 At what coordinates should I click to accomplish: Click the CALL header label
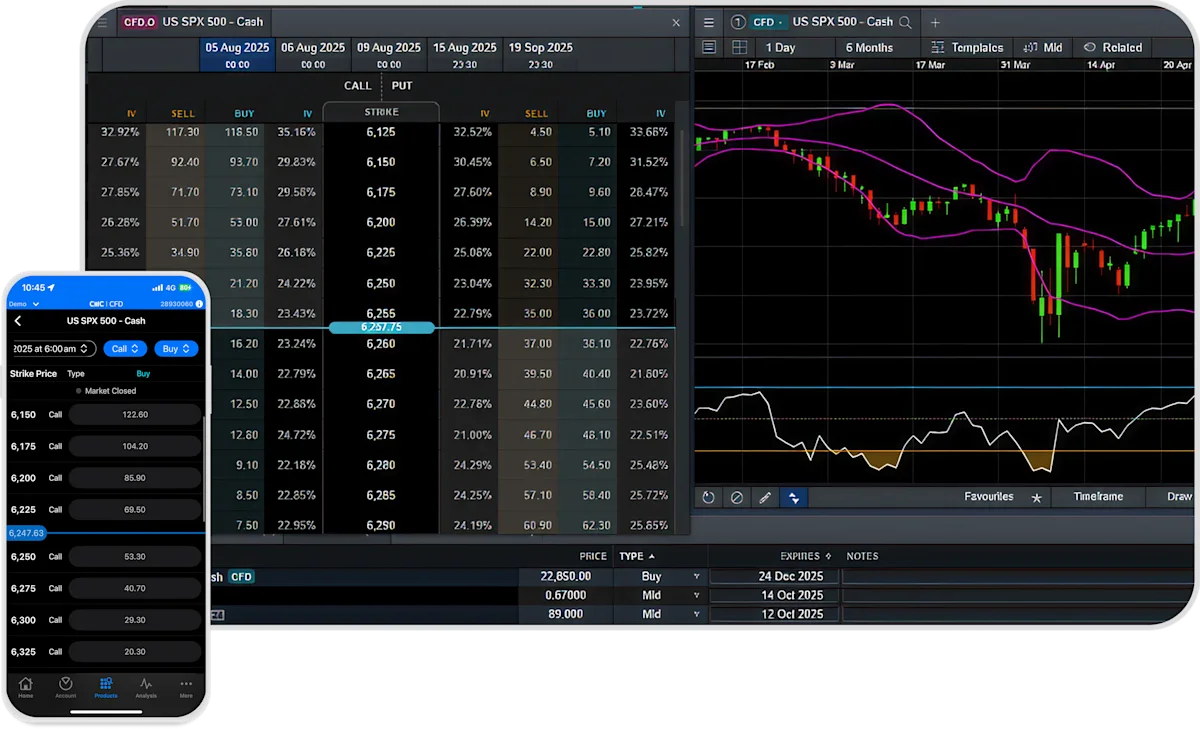[358, 86]
